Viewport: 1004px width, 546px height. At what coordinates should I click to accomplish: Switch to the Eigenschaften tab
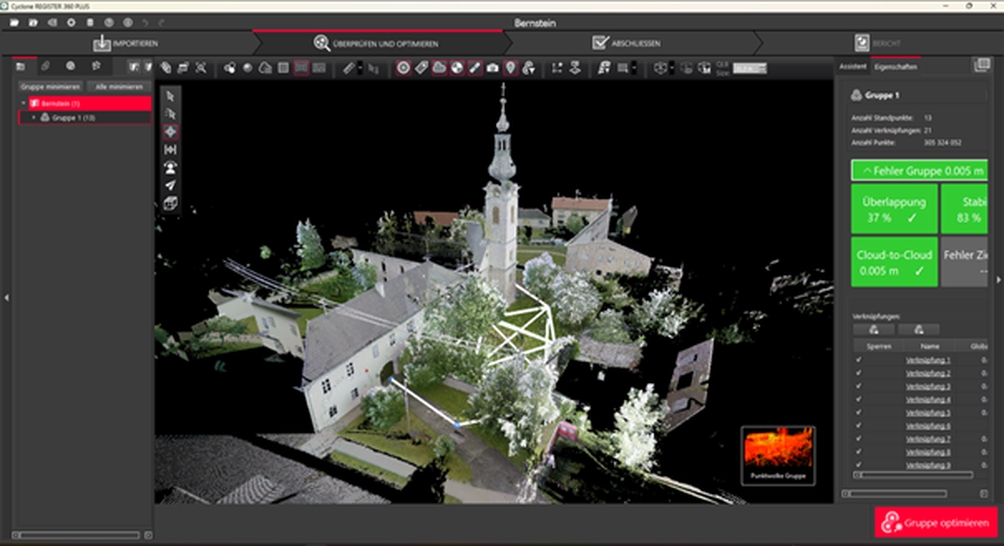click(x=895, y=66)
